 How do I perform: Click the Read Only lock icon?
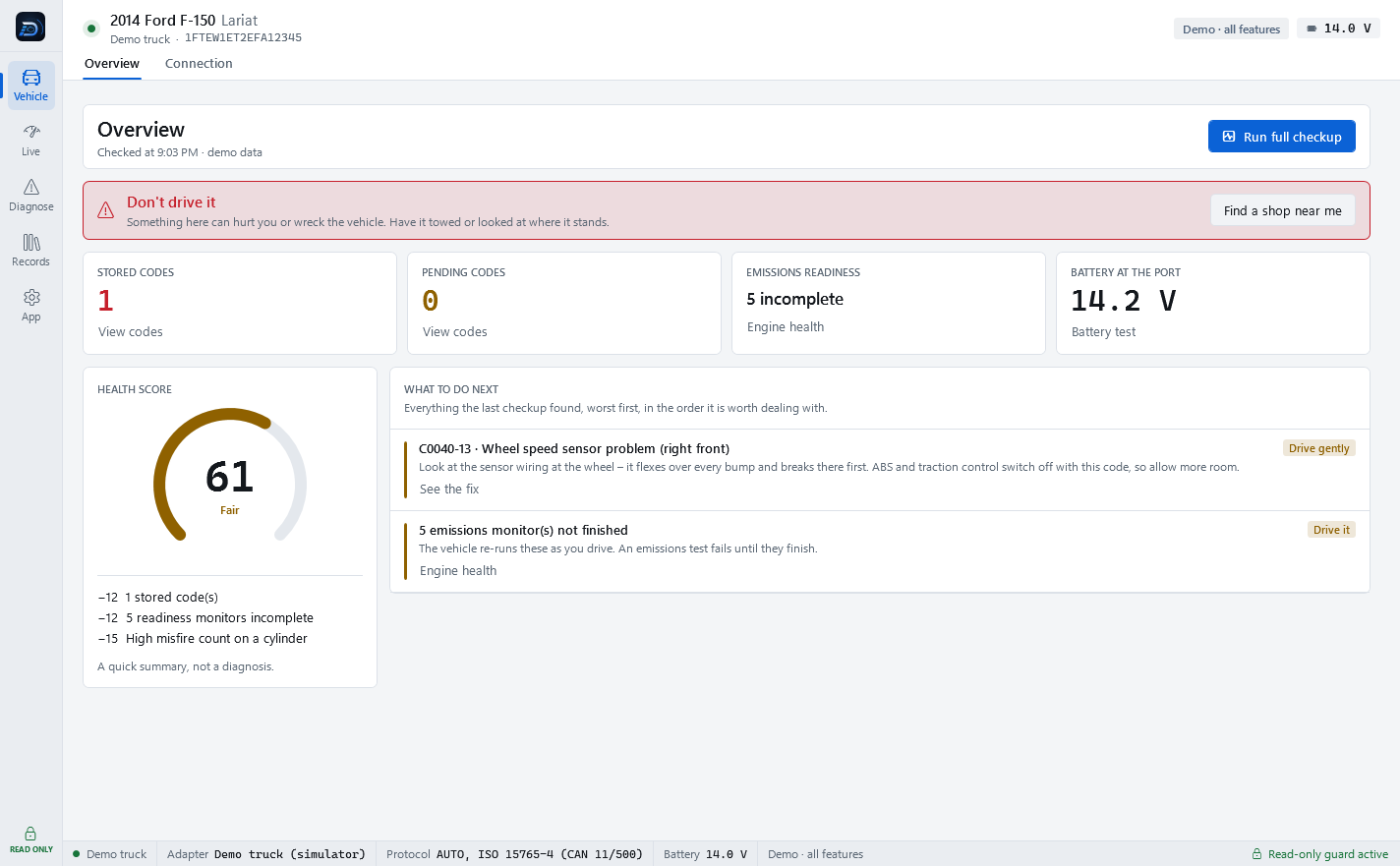(x=30, y=834)
